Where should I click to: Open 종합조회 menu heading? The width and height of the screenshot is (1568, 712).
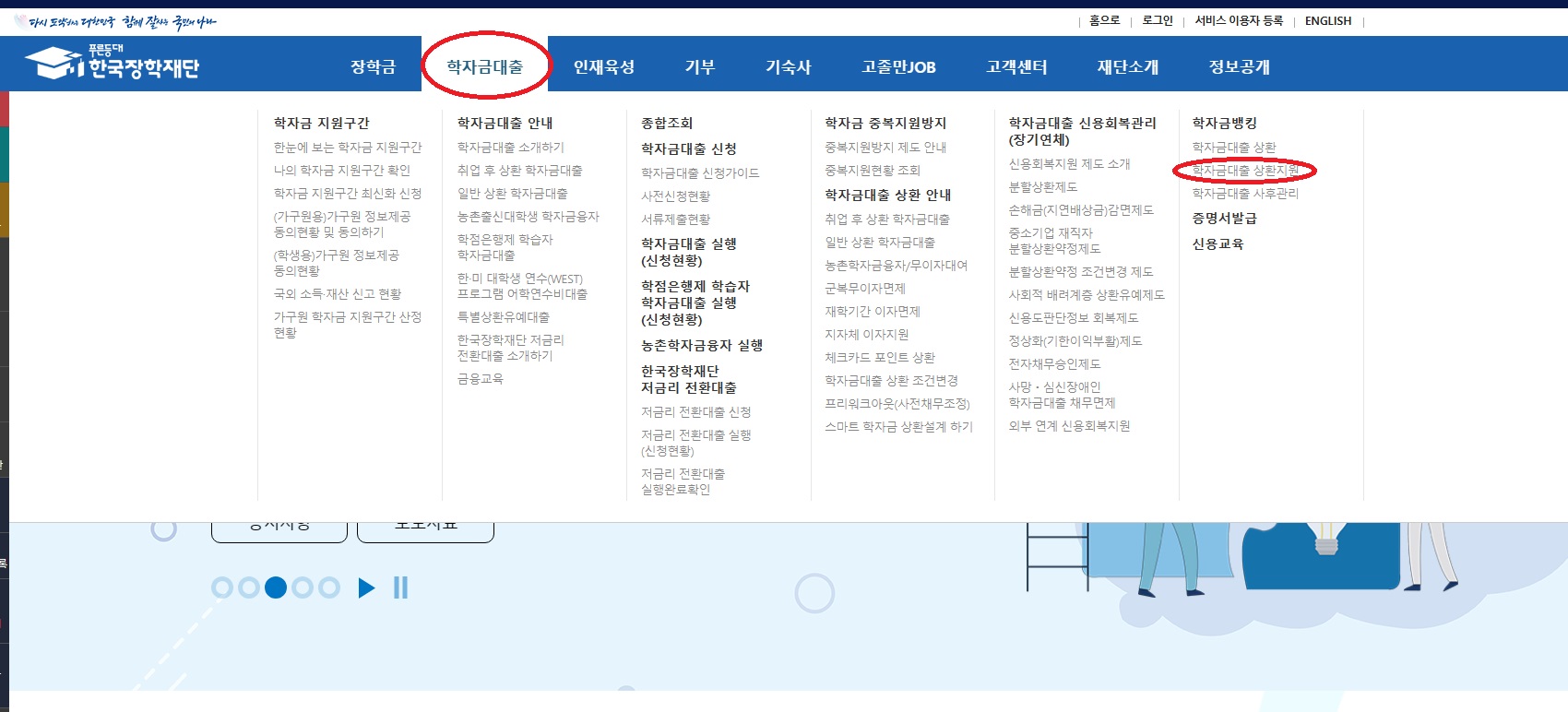pyautogui.click(x=666, y=123)
